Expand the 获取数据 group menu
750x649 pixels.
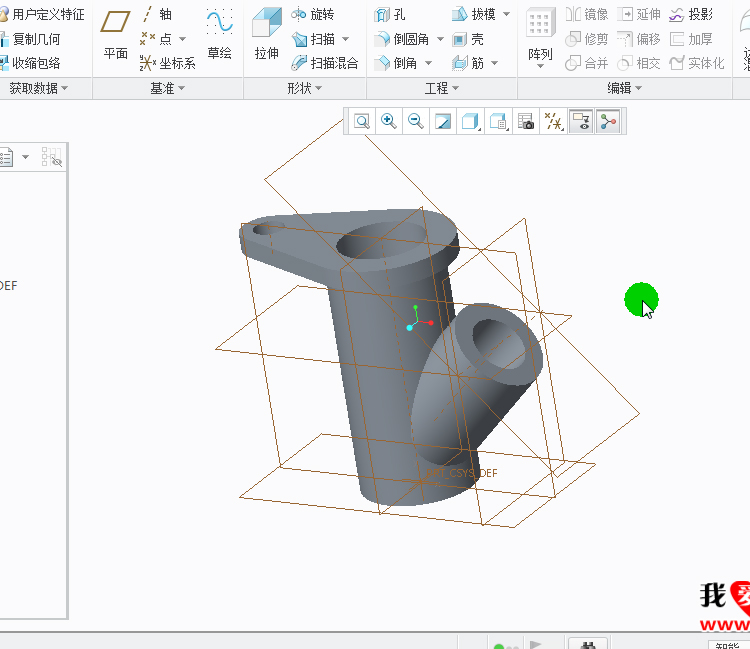39,88
